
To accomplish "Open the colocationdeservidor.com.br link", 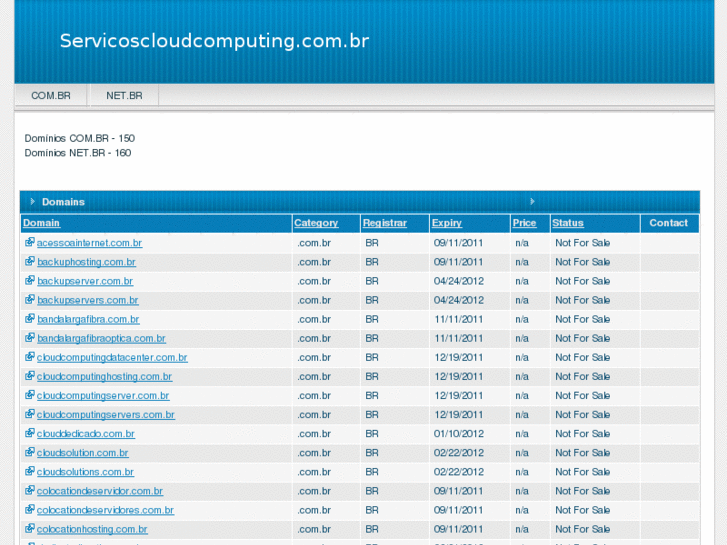I will coord(100,491).
